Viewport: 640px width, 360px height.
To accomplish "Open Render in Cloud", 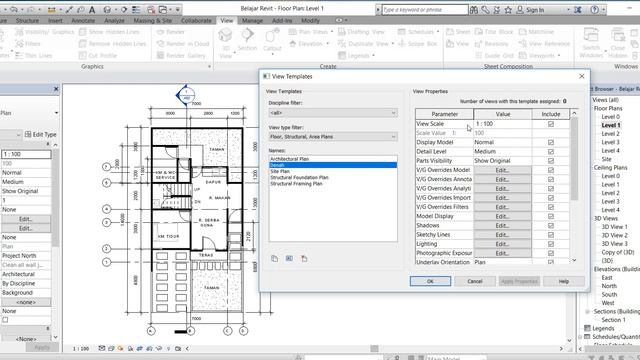I will coord(183,44).
